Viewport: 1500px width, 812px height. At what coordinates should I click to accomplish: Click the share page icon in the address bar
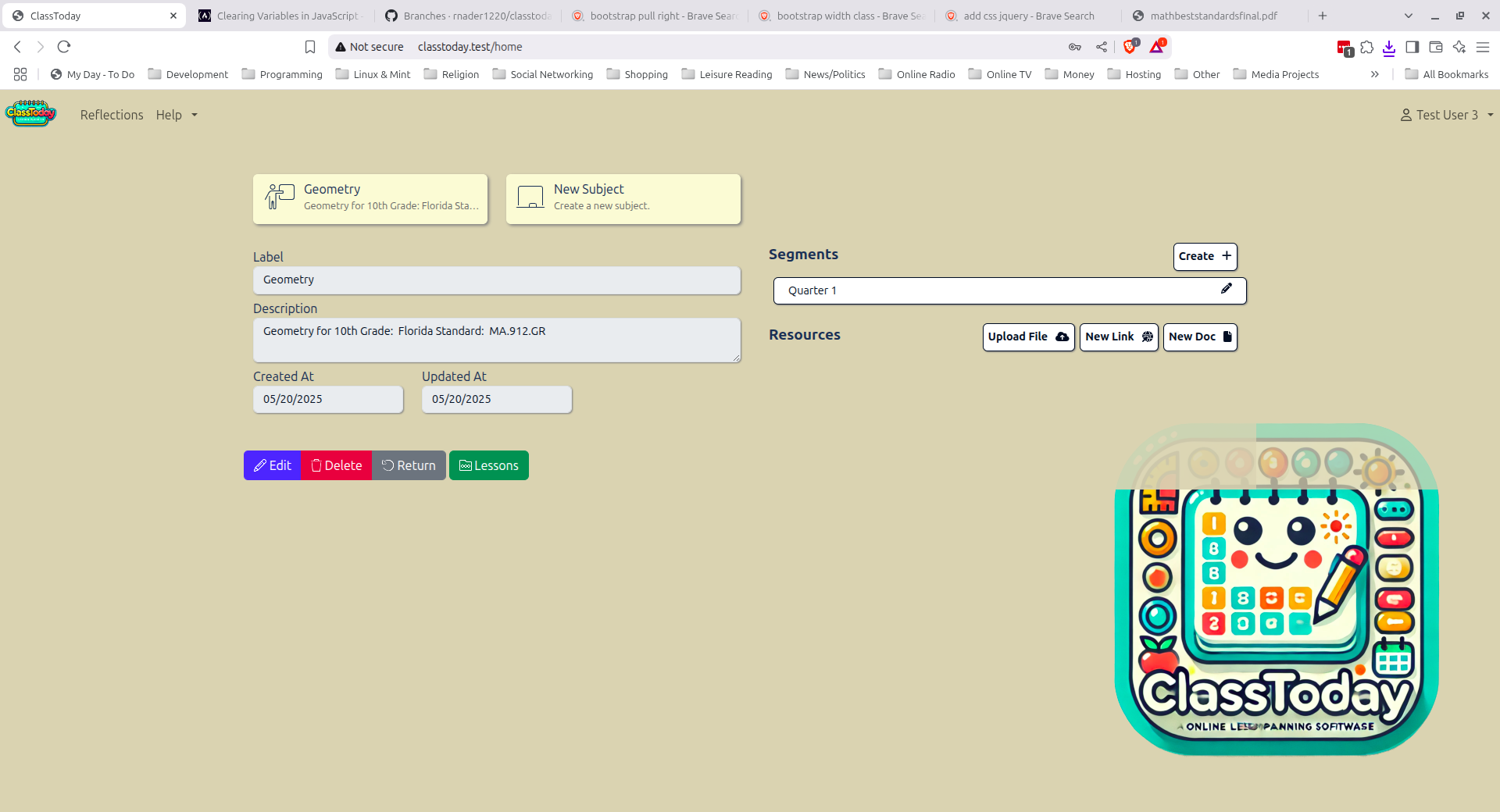click(1102, 47)
